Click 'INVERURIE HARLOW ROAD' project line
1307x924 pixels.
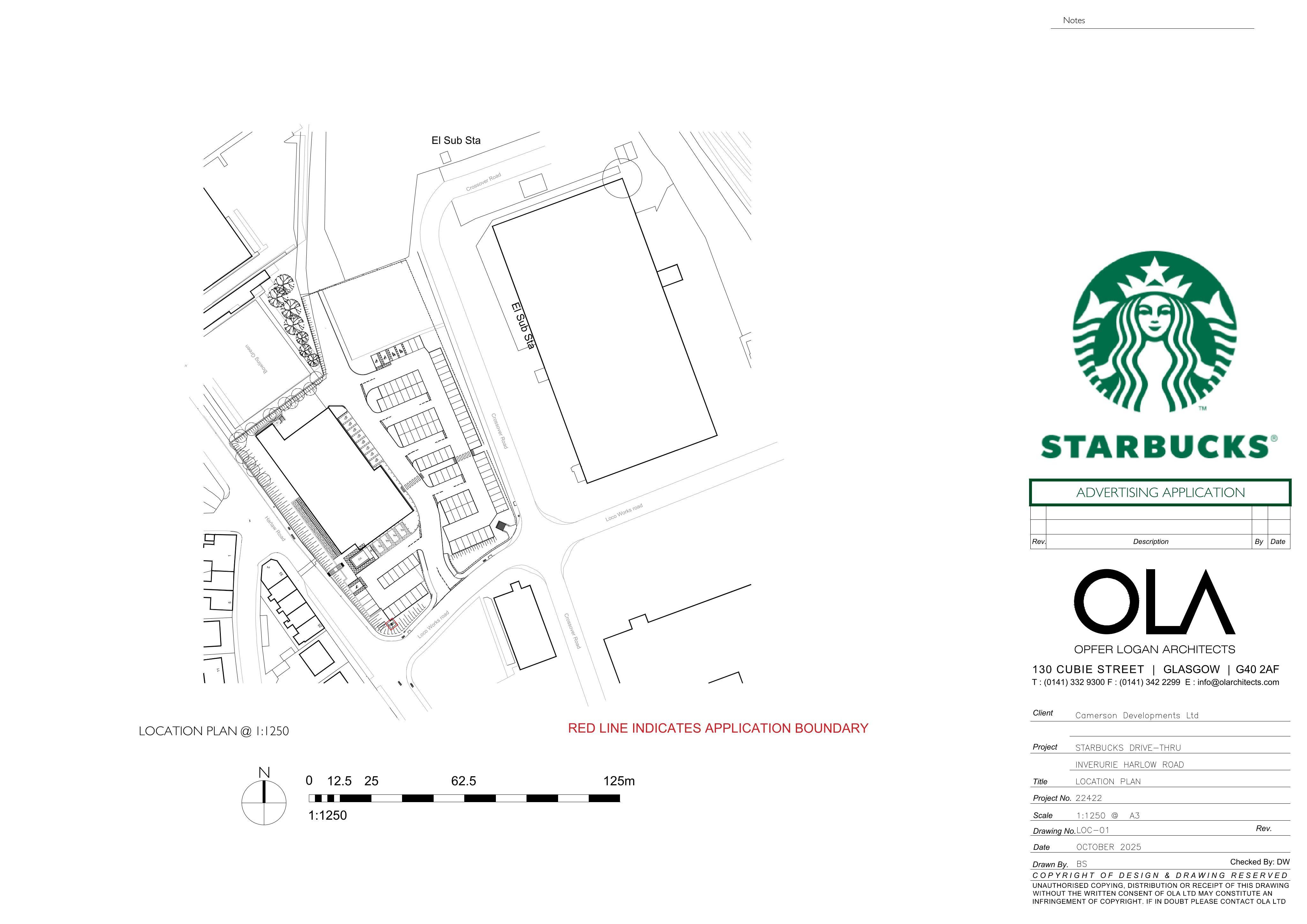tap(1129, 764)
